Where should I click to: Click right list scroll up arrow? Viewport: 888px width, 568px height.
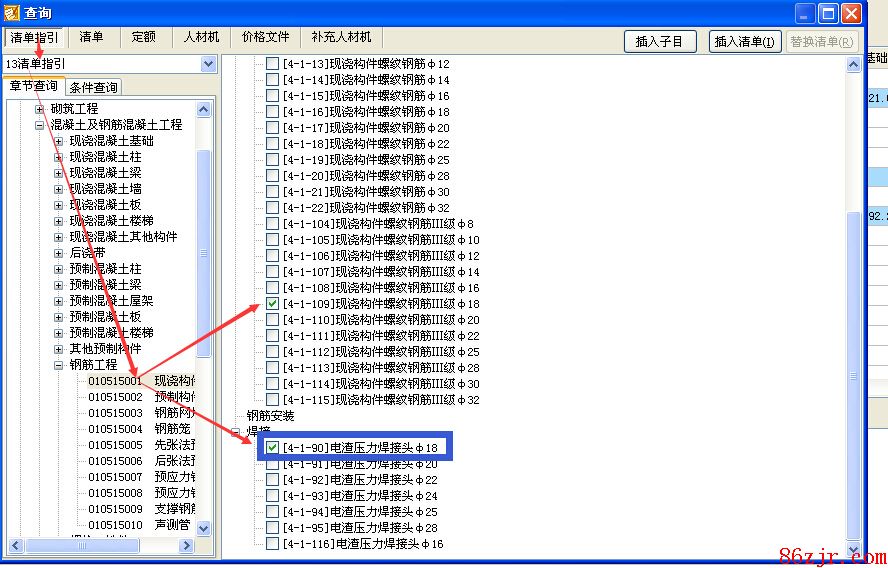854,64
